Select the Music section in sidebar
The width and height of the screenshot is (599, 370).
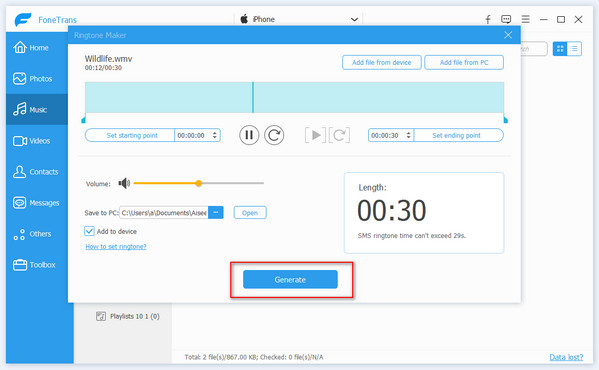pyautogui.click(x=36, y=110)
